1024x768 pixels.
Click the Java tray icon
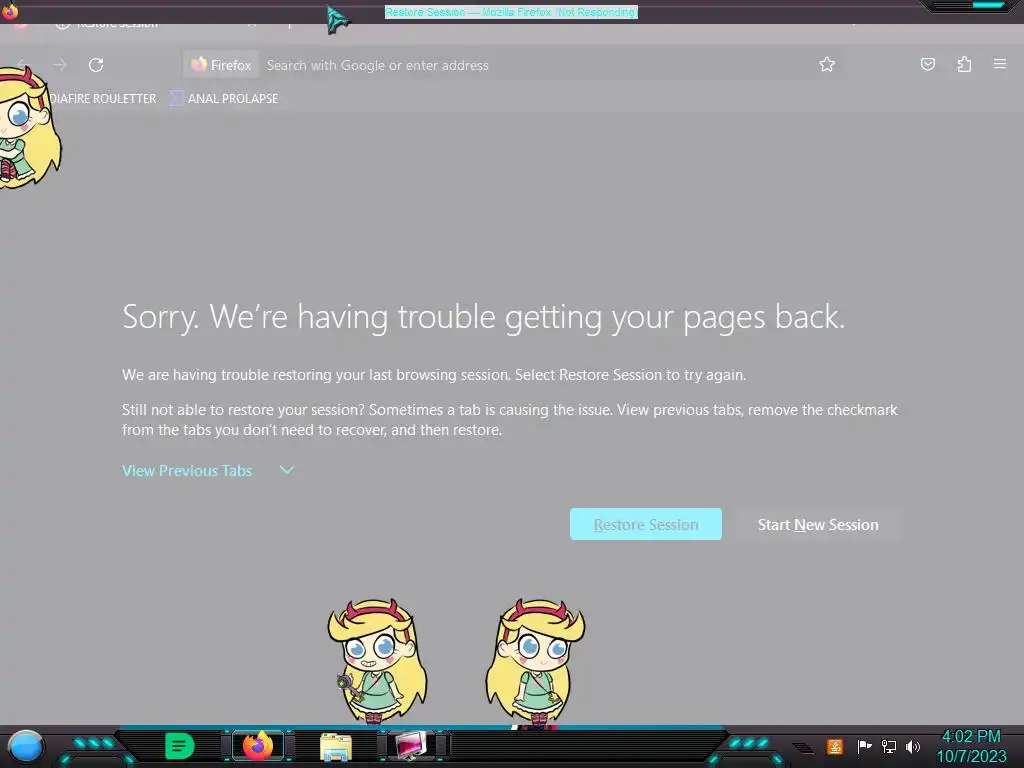pyautogui.click(x=835, y=746)
